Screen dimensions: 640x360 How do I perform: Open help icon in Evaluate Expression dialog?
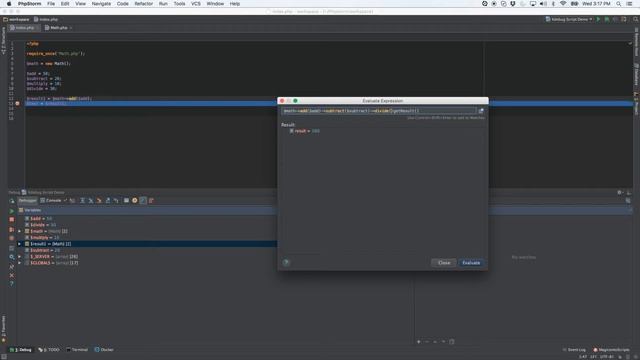(x=286, y=262)
